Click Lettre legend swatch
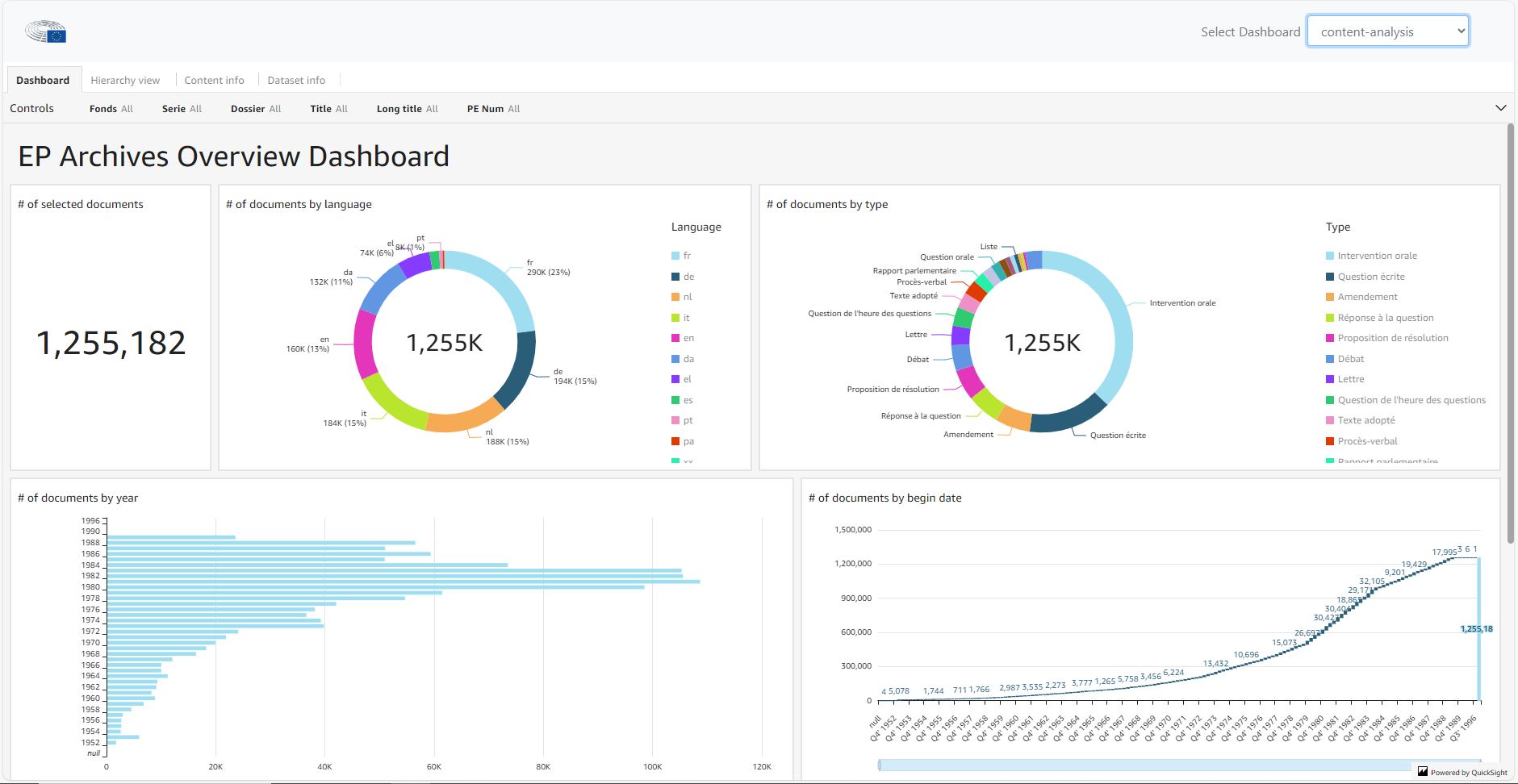 [1330, 379]
